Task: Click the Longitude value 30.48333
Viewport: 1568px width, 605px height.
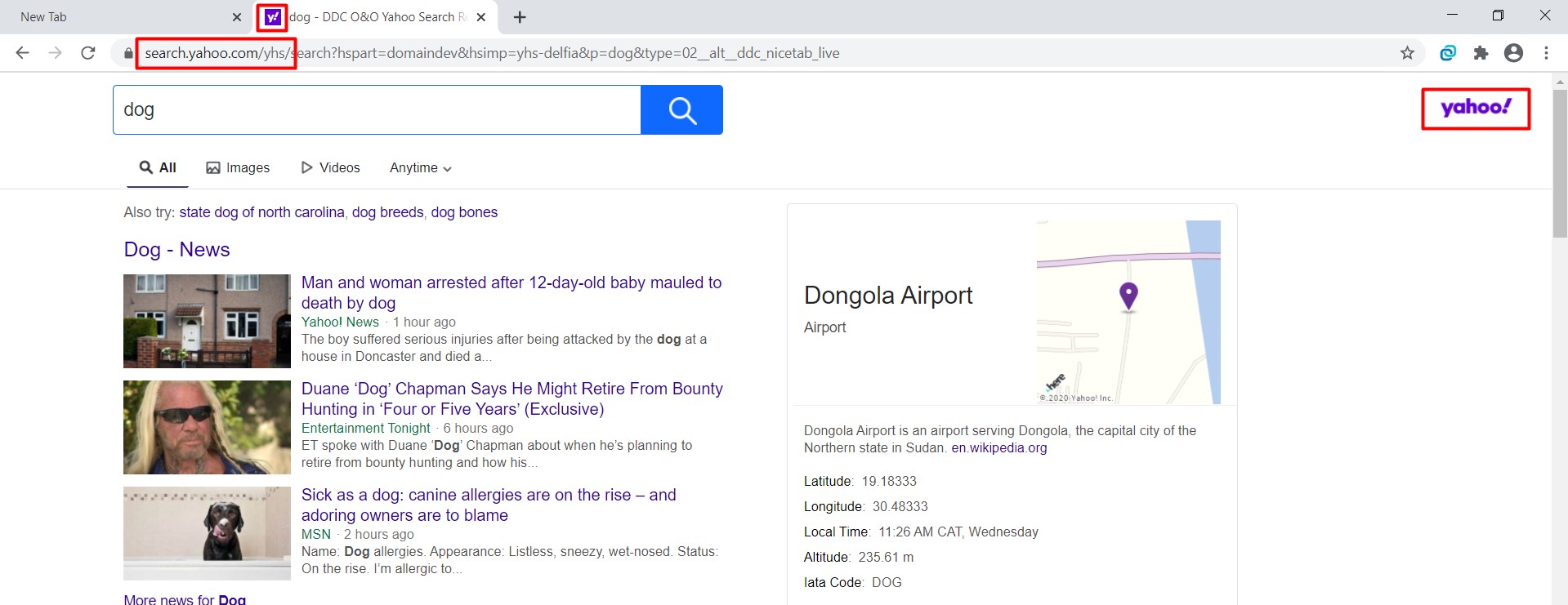Action: 900,506
